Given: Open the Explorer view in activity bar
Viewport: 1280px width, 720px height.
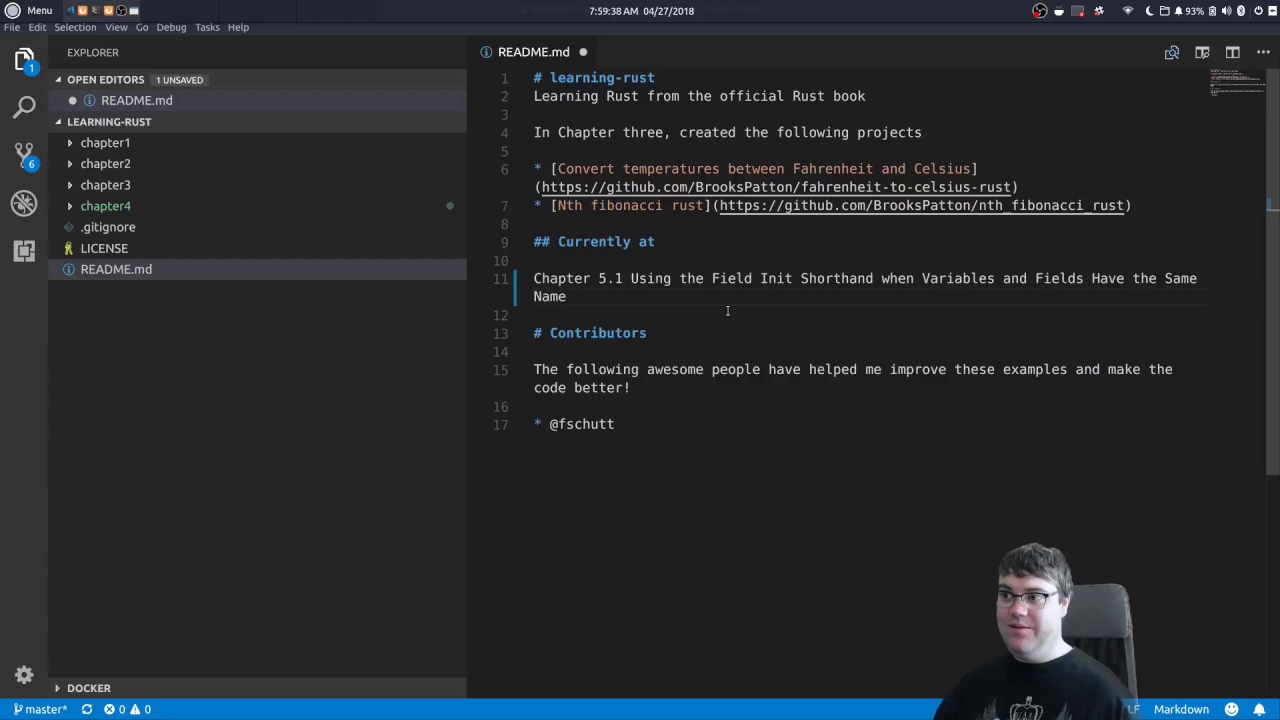Looking at the screenshot, I should click(24, 58).
